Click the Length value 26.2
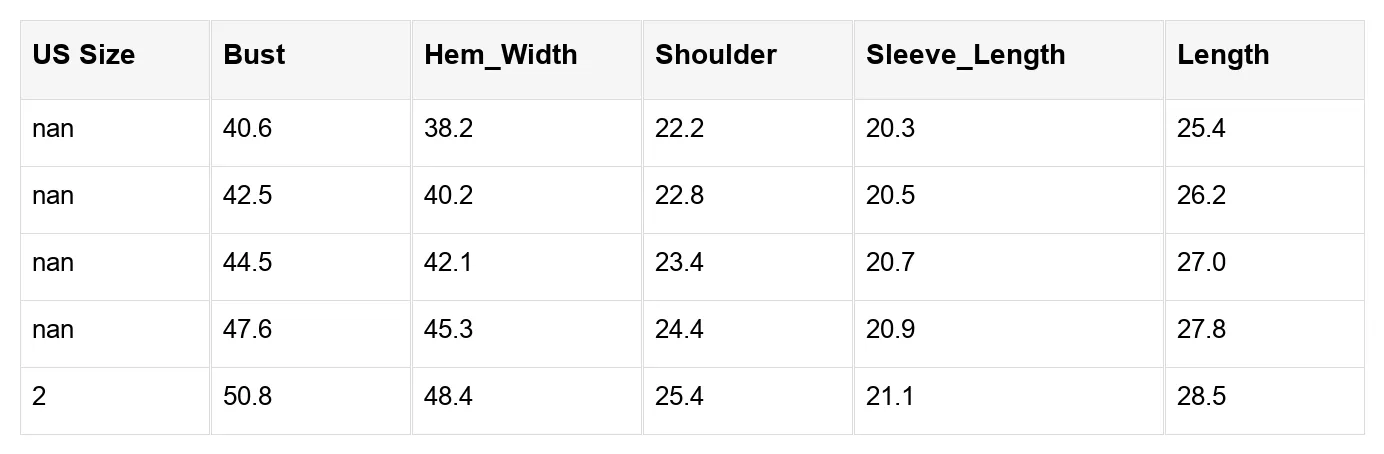This screenshot has height=454, width=1384. [x=1201, y=196]
